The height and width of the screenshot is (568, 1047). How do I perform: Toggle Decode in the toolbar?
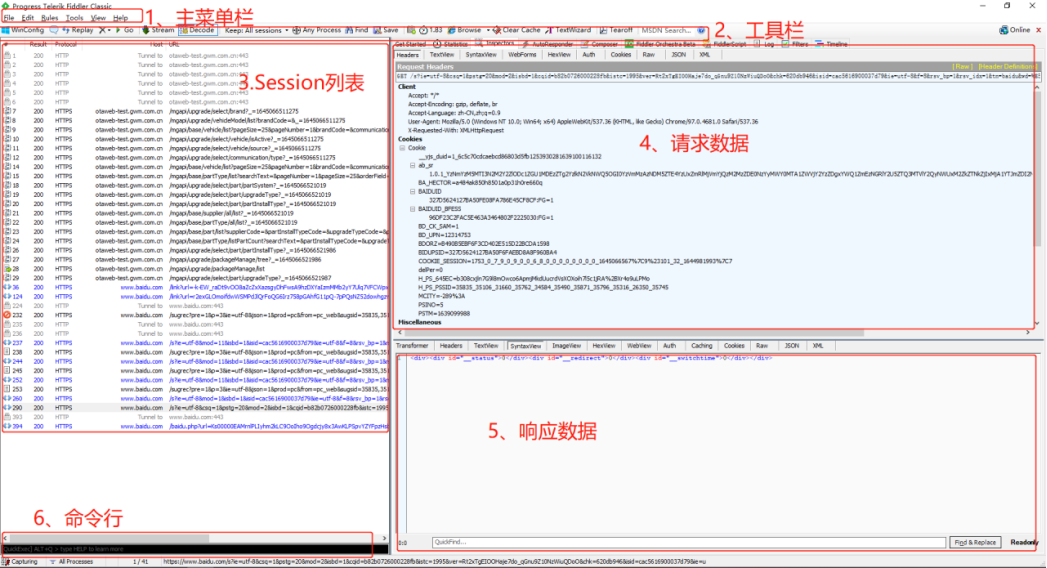coord(197,30)
